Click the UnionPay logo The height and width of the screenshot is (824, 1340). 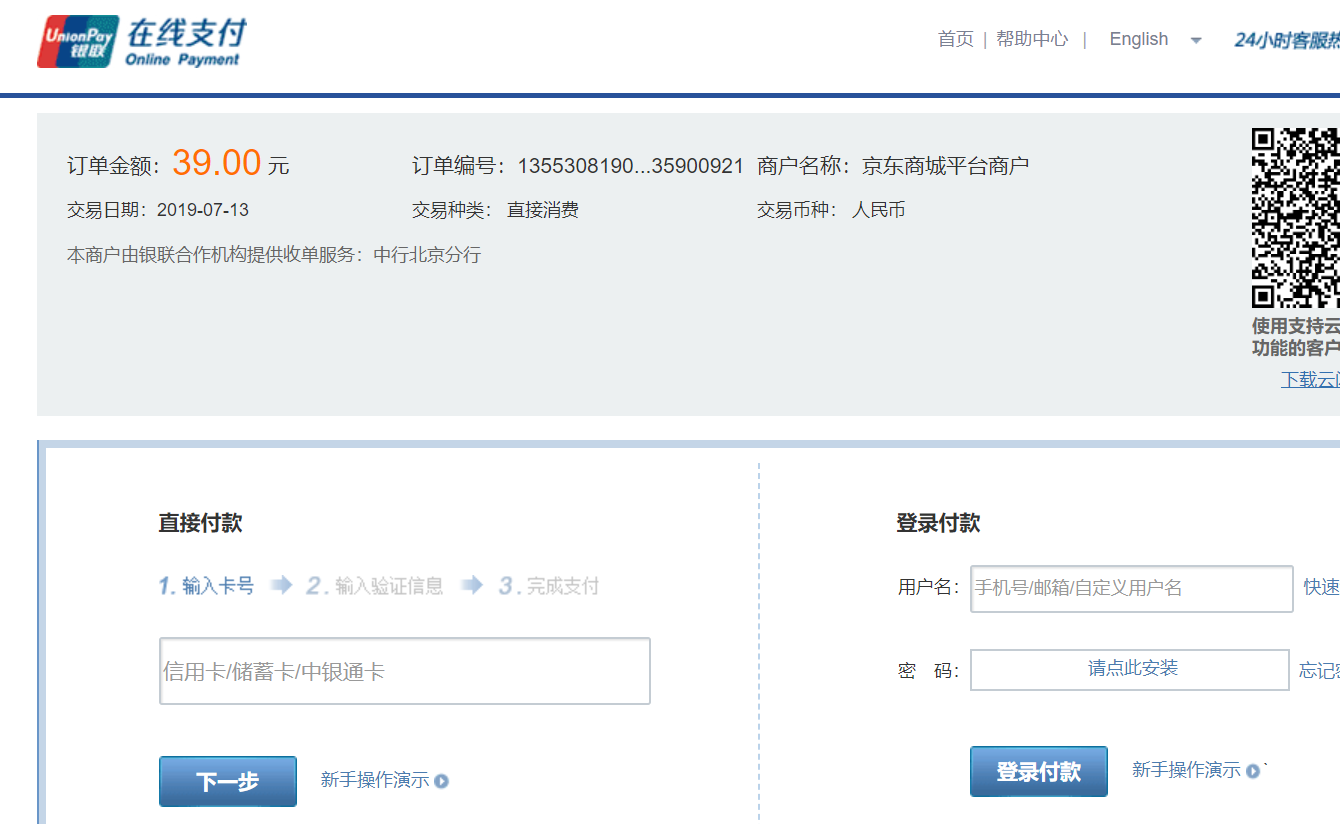78,42
